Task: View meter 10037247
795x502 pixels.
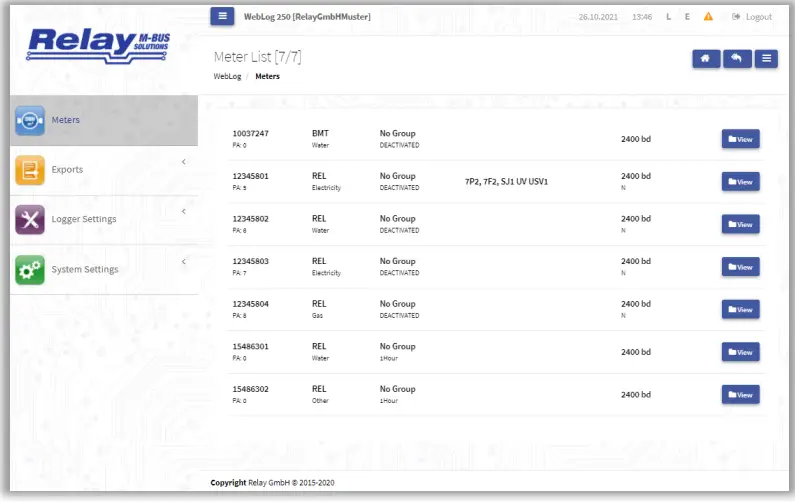Action: click(x=740, y=139)
